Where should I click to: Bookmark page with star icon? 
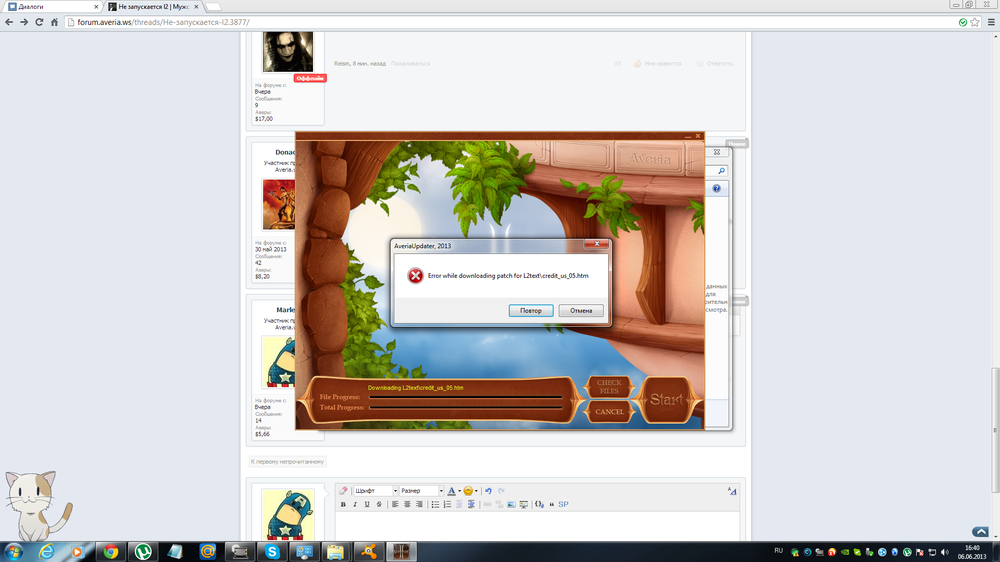click(x=974, y=22)
